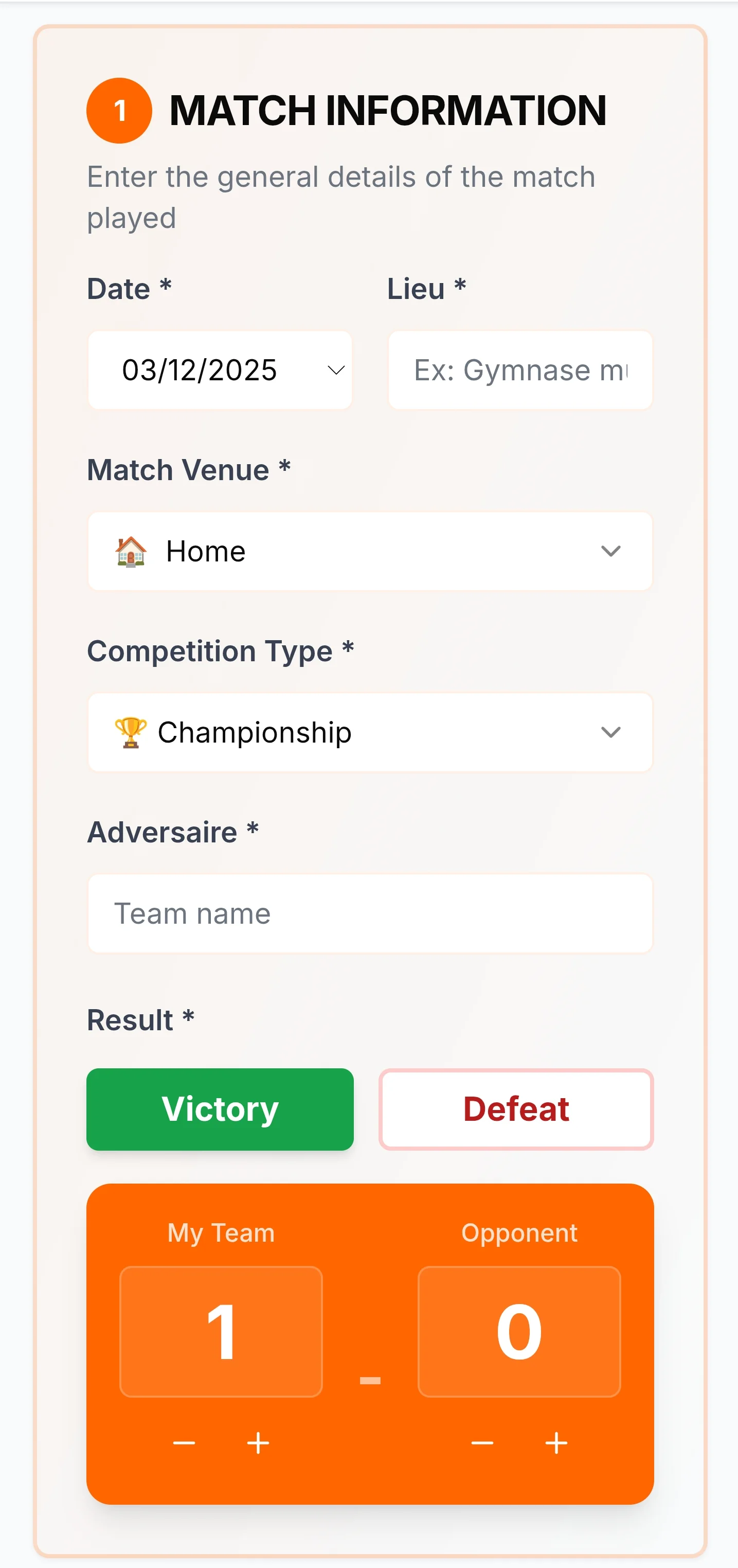Click the MATCH INFORMATION heading

[x=388, y=111]
